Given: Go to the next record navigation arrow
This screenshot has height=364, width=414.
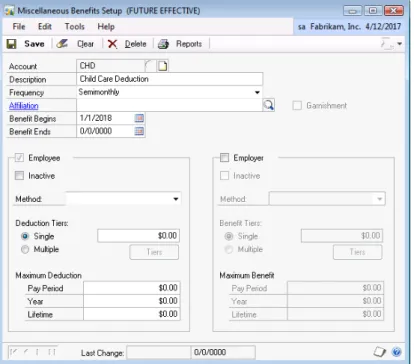Looking at the screenshot, I should click(x=37, y=352).
